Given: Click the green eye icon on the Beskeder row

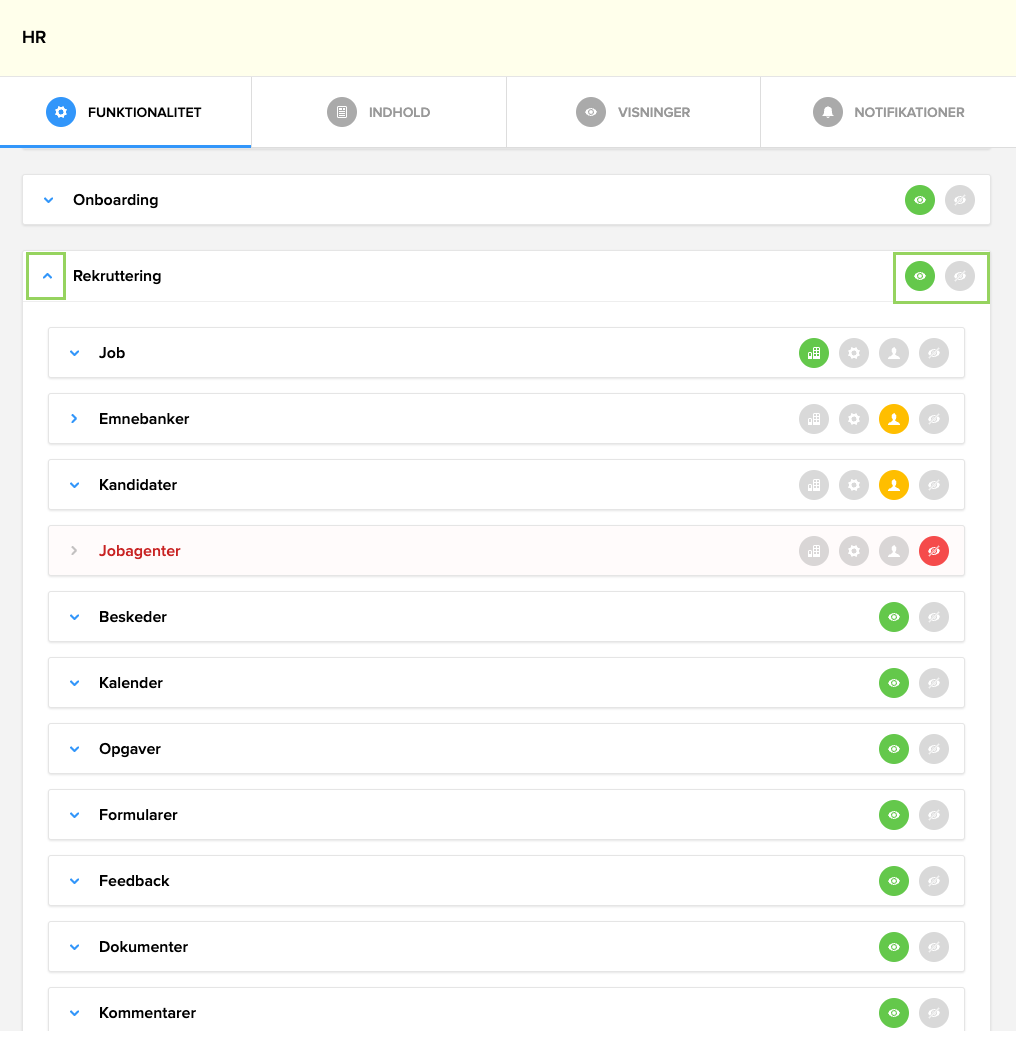Looking at the screenshot, I should point(894,617).
